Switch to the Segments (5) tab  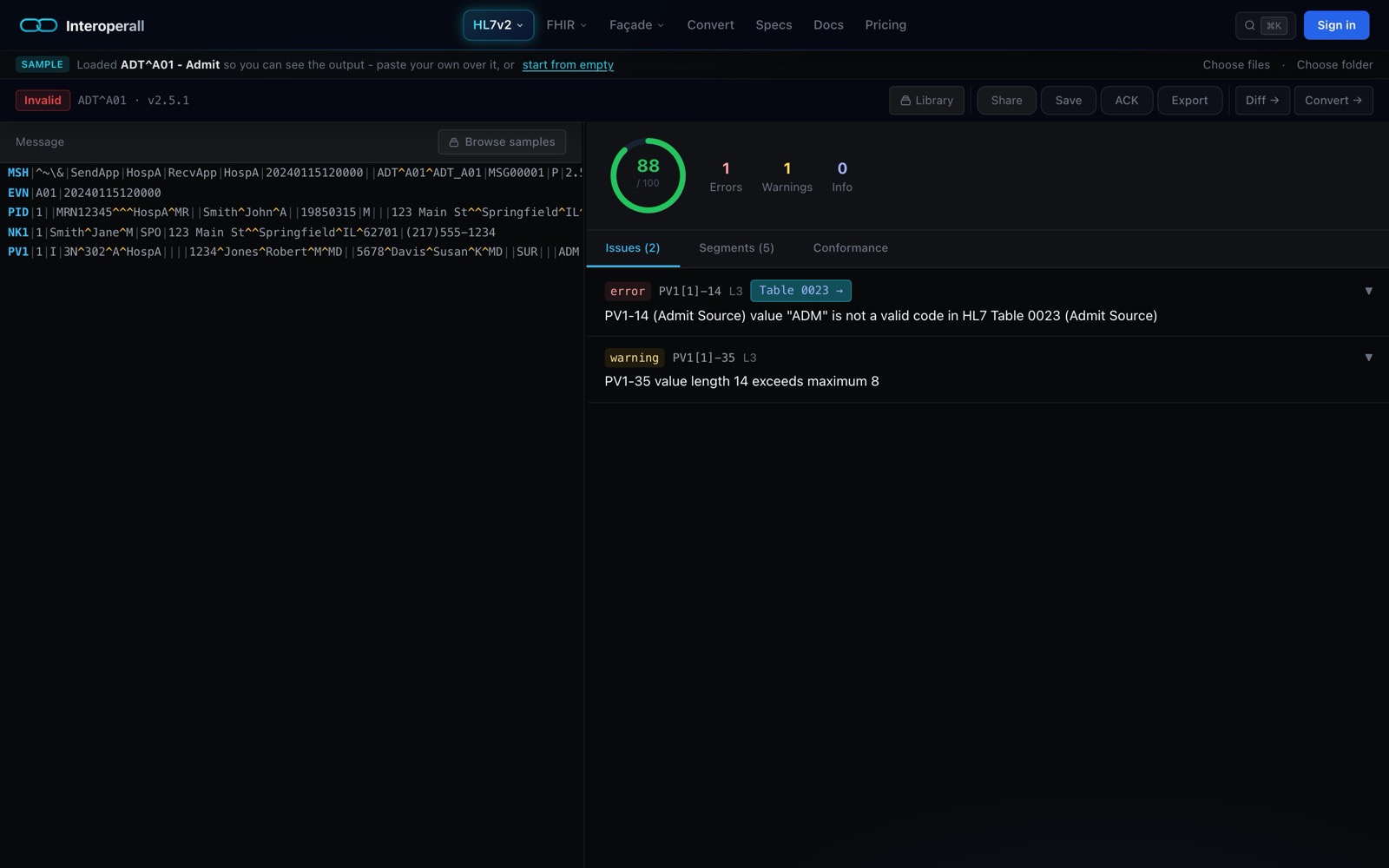(x=736, y=248)
